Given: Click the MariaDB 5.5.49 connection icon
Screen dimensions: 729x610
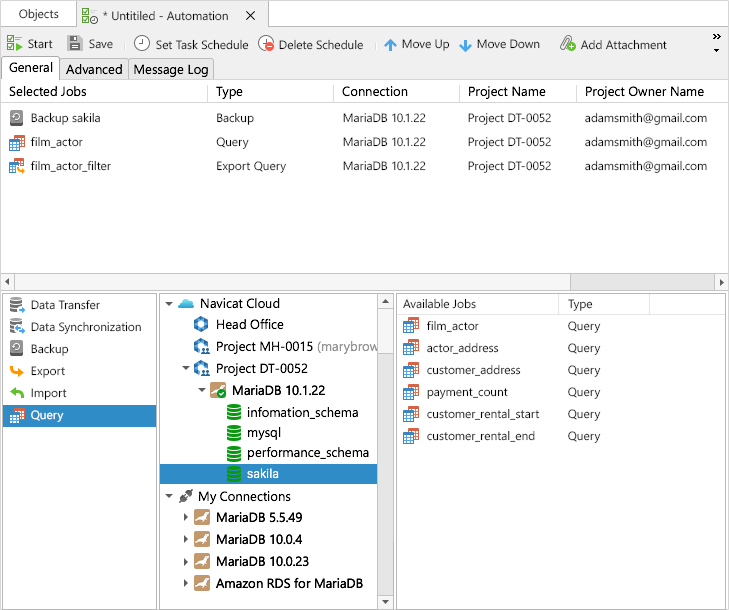Looking at the screenshot, I should (x=202, y=517).
